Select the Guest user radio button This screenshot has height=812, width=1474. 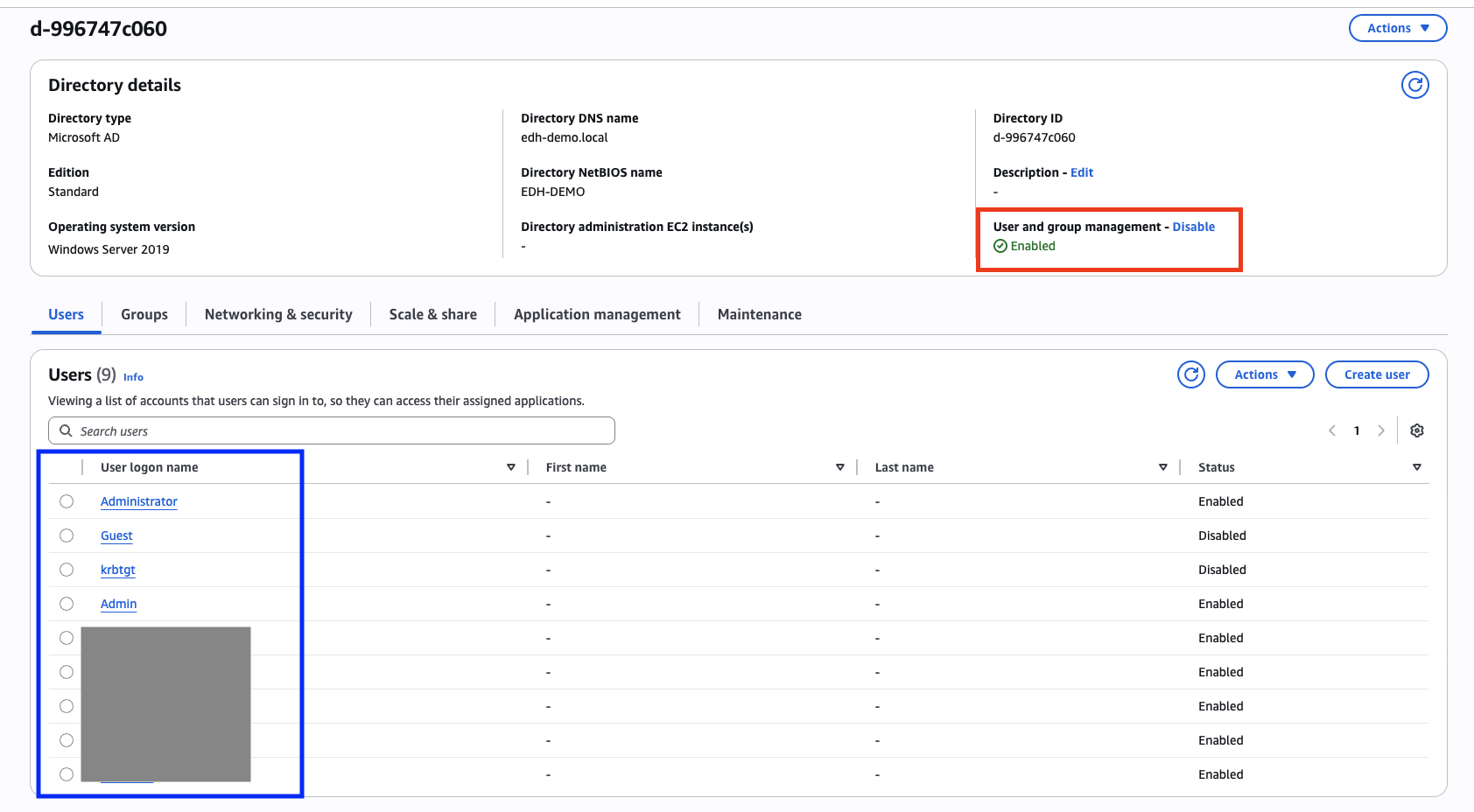67,535
